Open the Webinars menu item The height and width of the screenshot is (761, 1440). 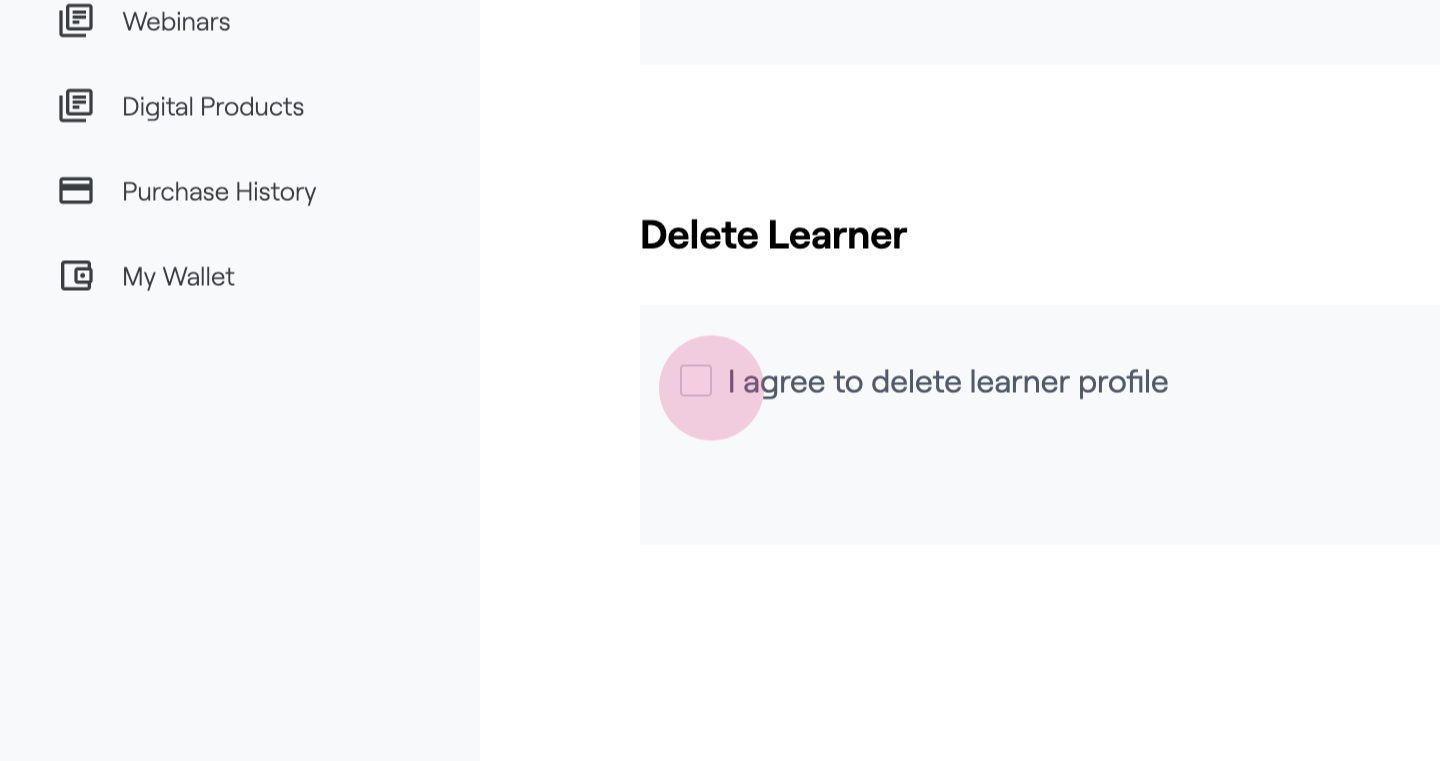click(176, 21)
